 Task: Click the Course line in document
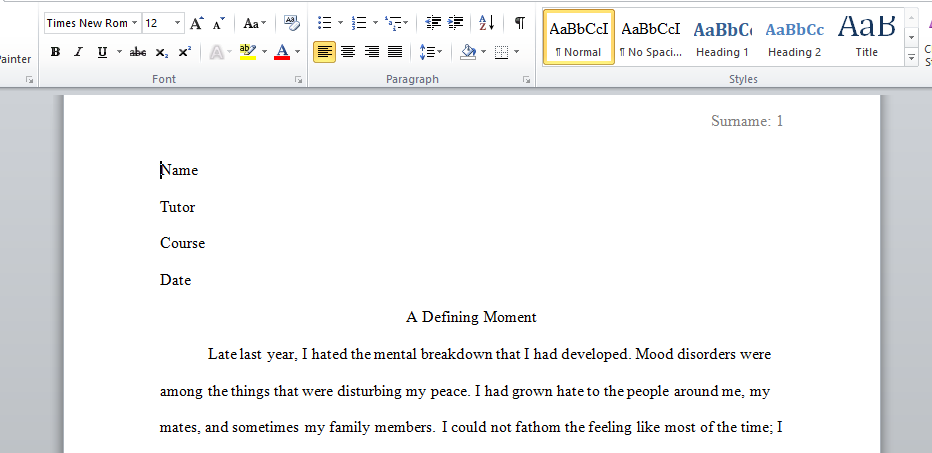tap(182, 243)
